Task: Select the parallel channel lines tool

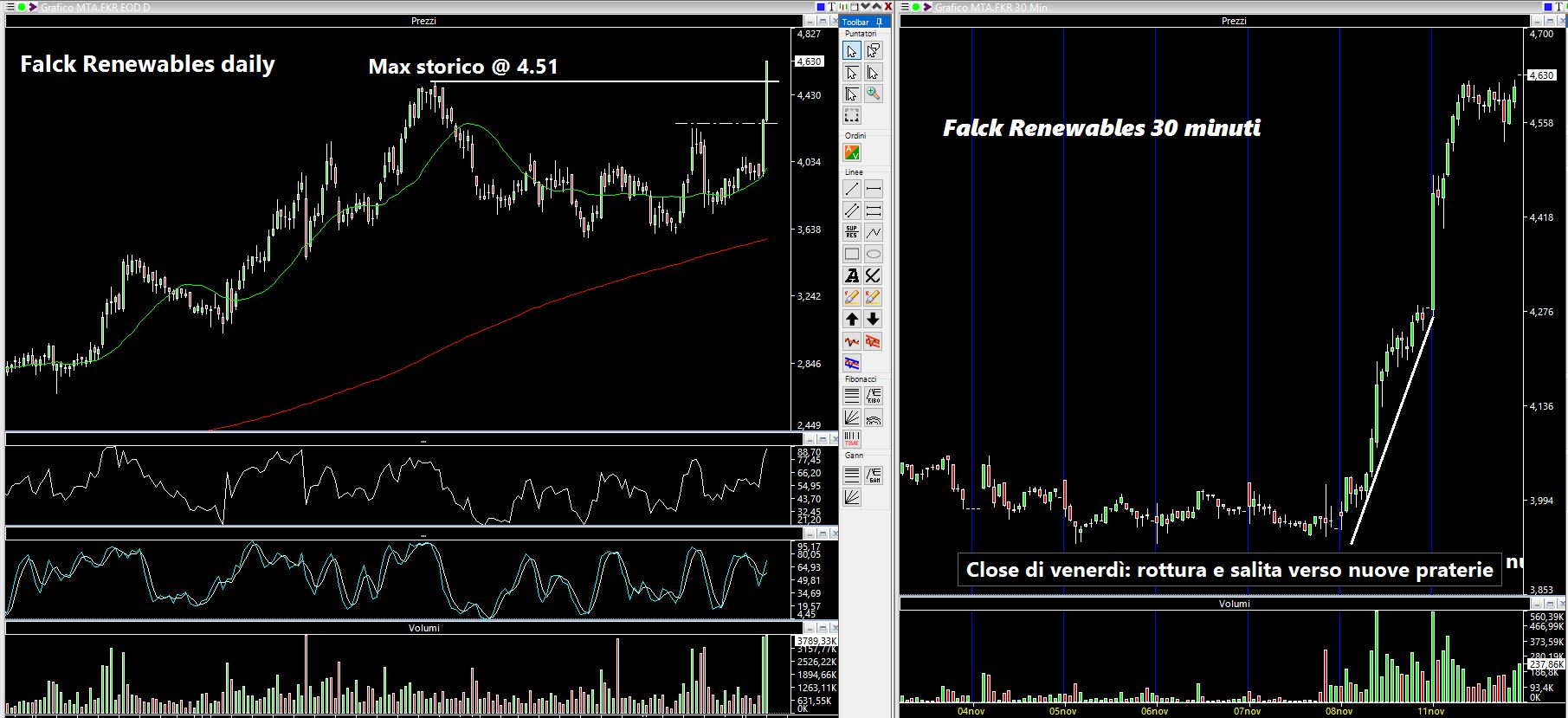Action: (x=852, y=210)
